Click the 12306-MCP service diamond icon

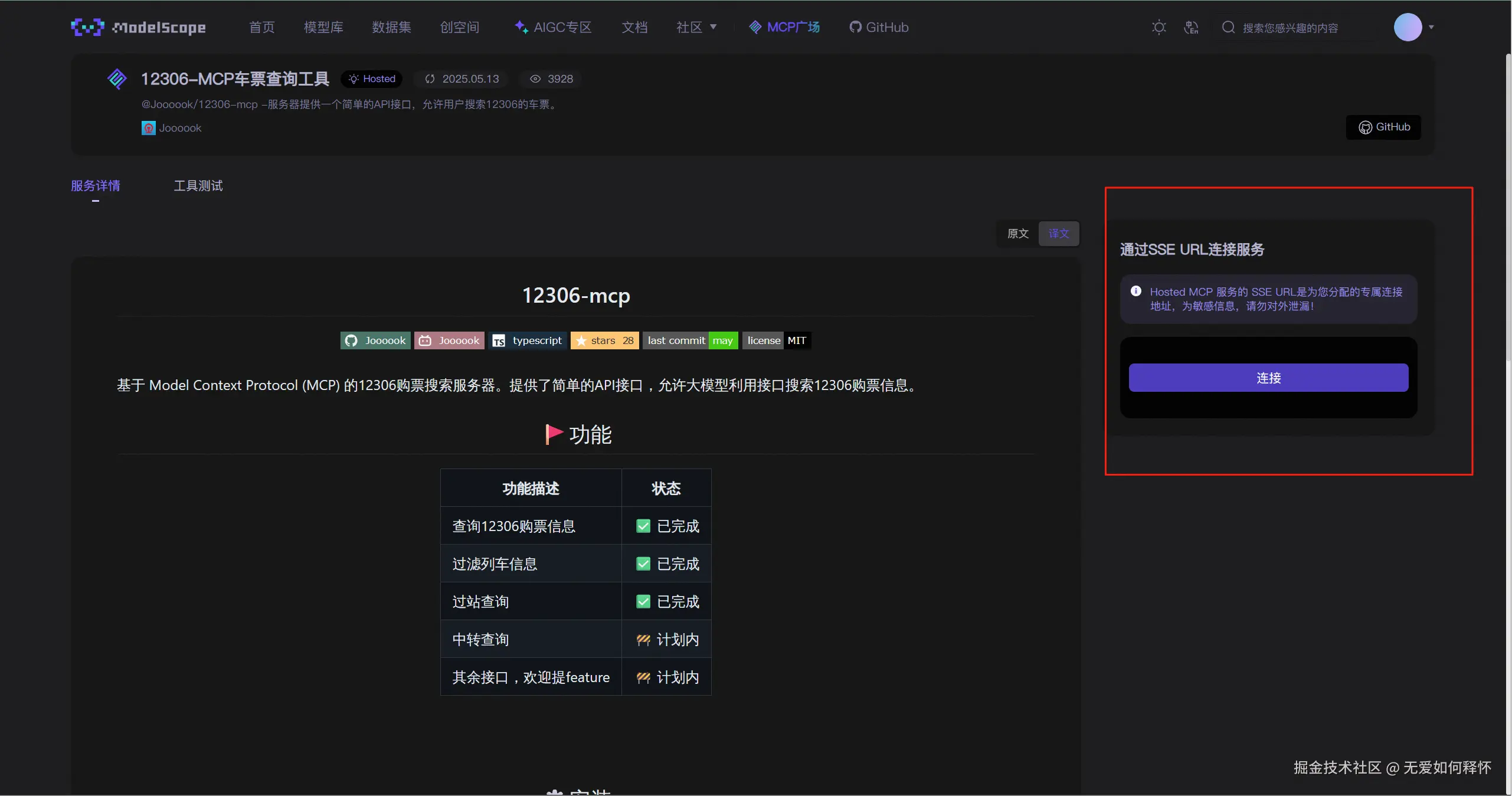pyautogui.click(x=117, y=79)
